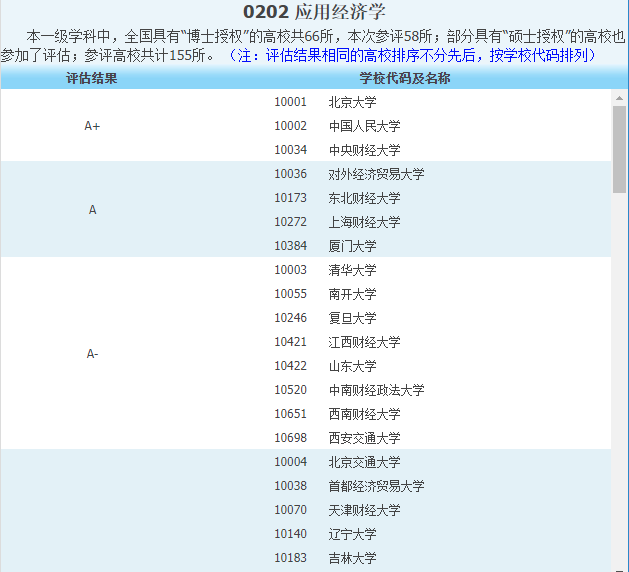Image resolution: width=629 pixels, height=572 pixels.
Task: Click school code 10183
Action: pyautogui.click(x=290, y=558)
